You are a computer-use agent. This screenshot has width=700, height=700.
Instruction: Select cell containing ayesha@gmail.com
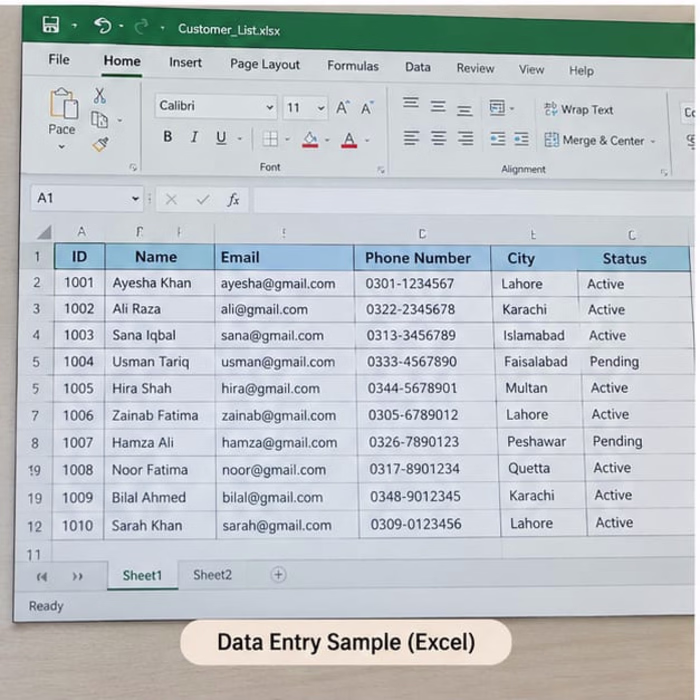[x=284, y=283]
